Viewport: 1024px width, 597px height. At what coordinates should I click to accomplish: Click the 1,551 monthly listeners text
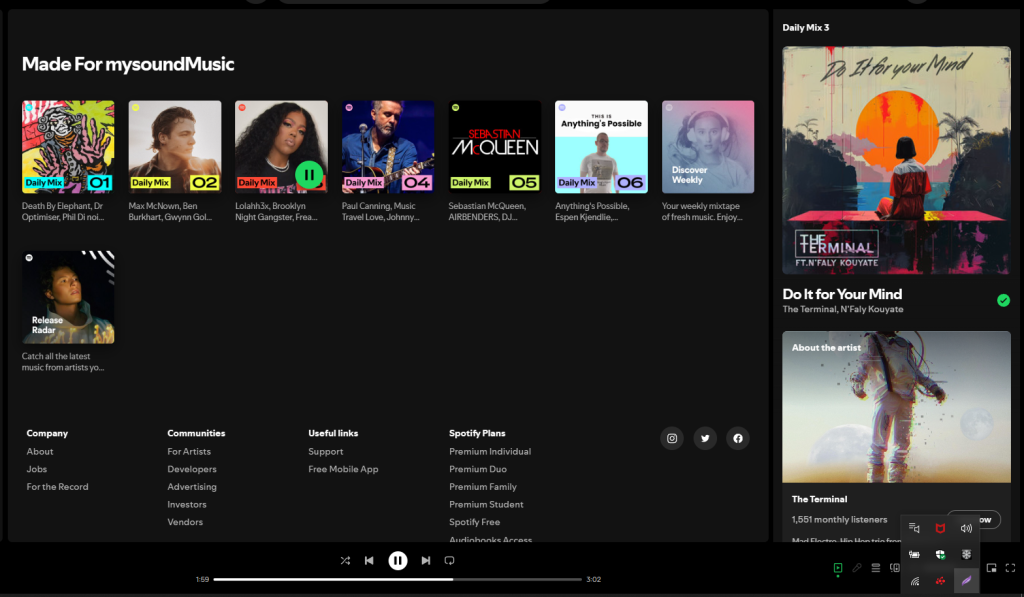click(x=839, y=519)
